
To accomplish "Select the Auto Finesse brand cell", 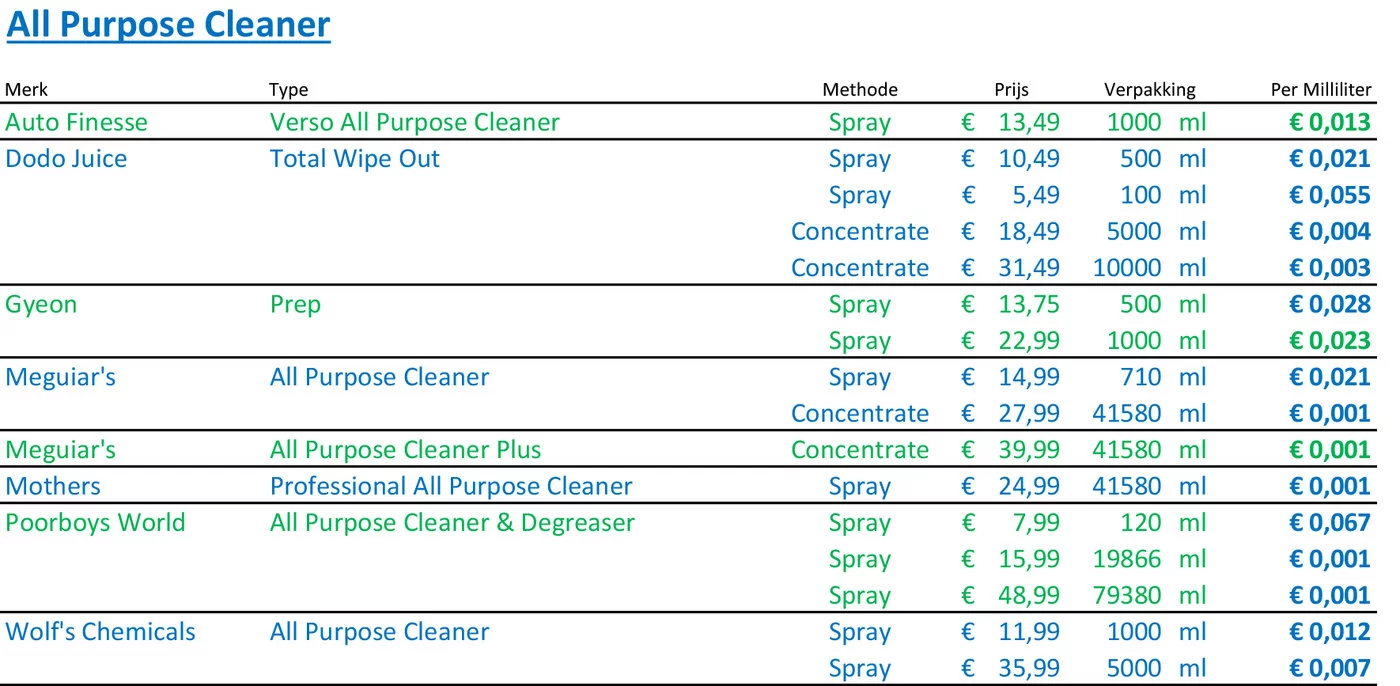I will [x=76, y=122].
